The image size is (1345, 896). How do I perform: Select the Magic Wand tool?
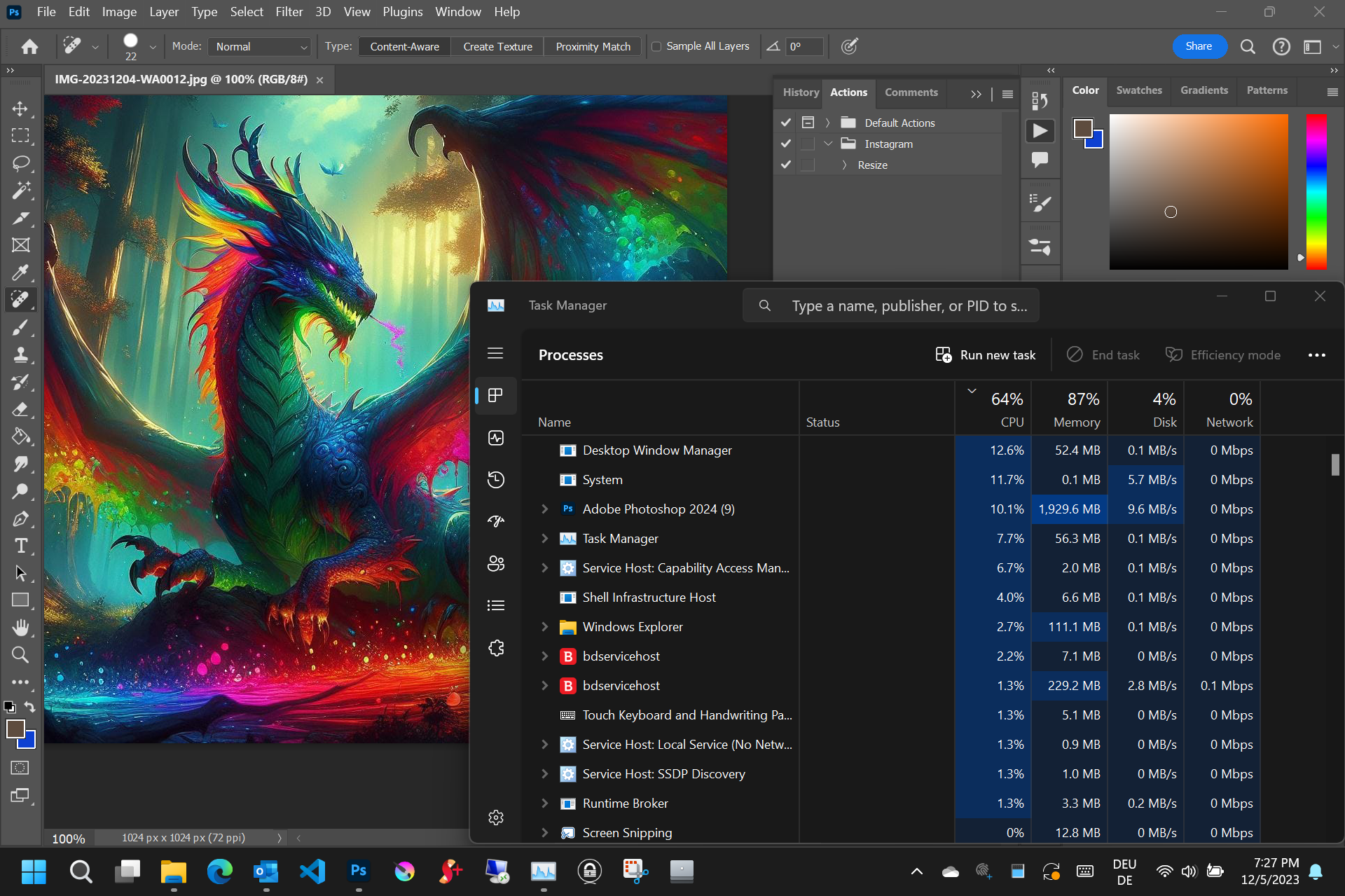20,191
